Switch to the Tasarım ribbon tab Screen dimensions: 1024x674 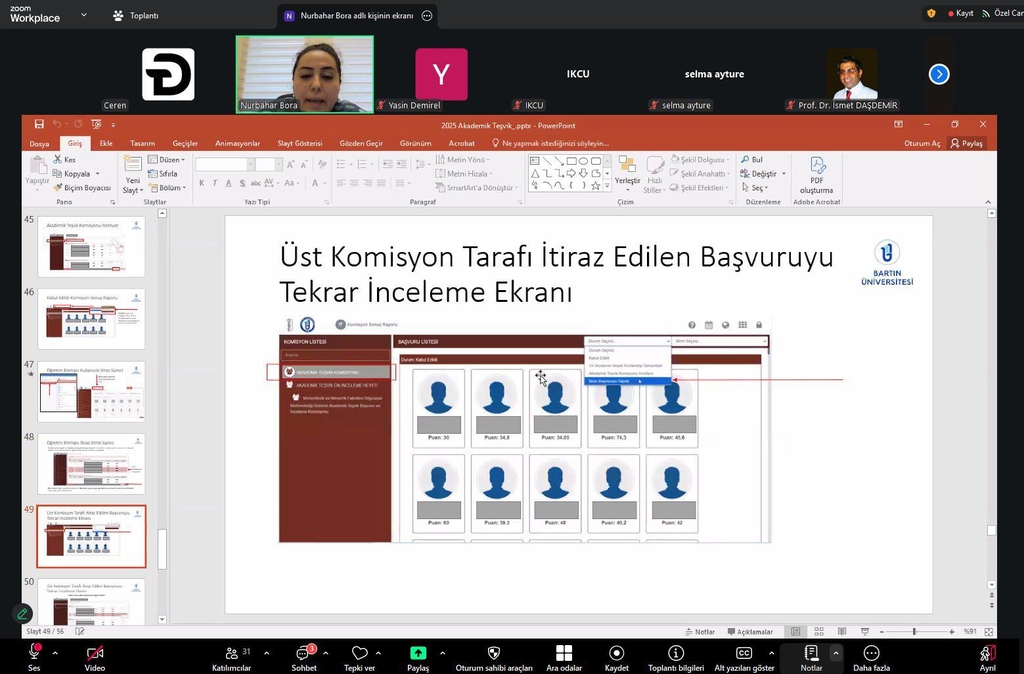[x=142, y=143]
